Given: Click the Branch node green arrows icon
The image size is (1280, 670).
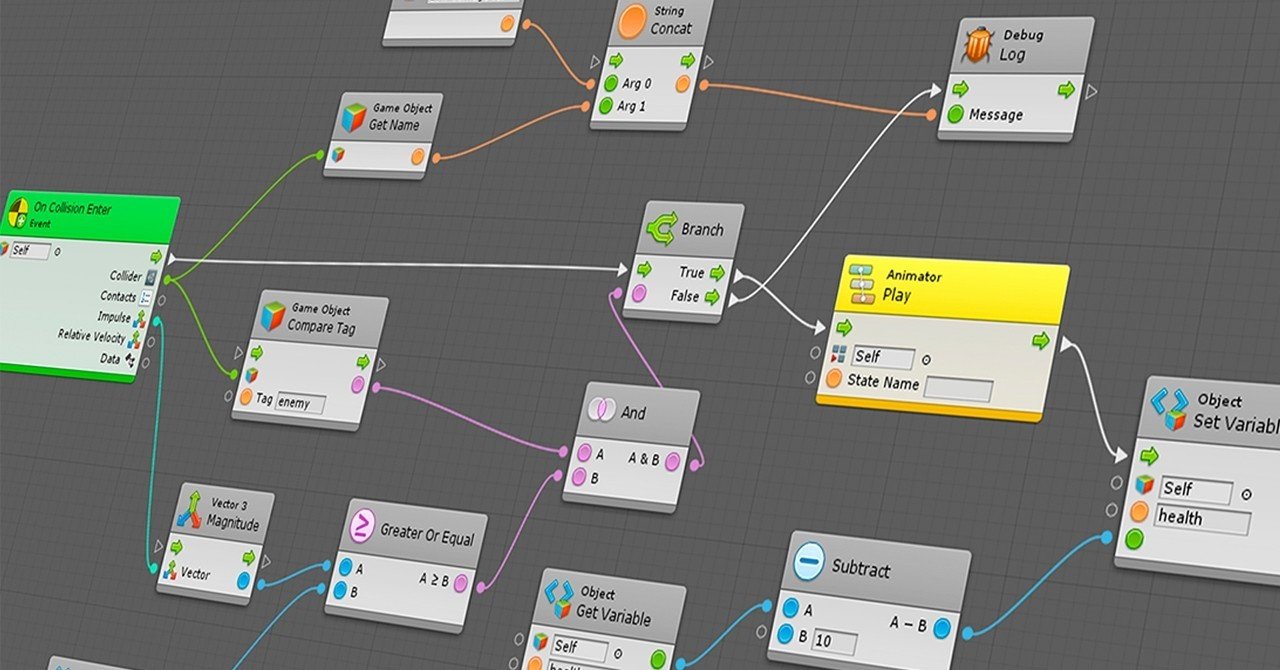Looking at the screenshot, I should 662,229.
